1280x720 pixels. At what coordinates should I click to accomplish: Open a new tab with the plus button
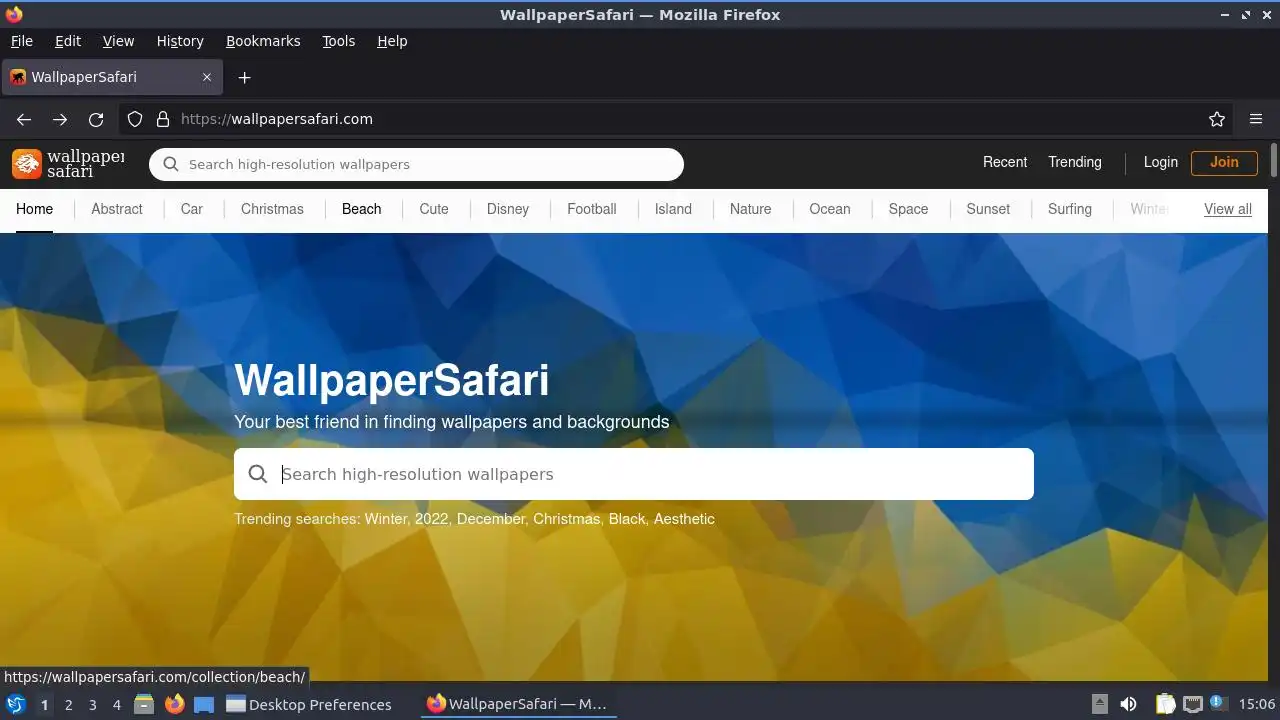point(244,77)
